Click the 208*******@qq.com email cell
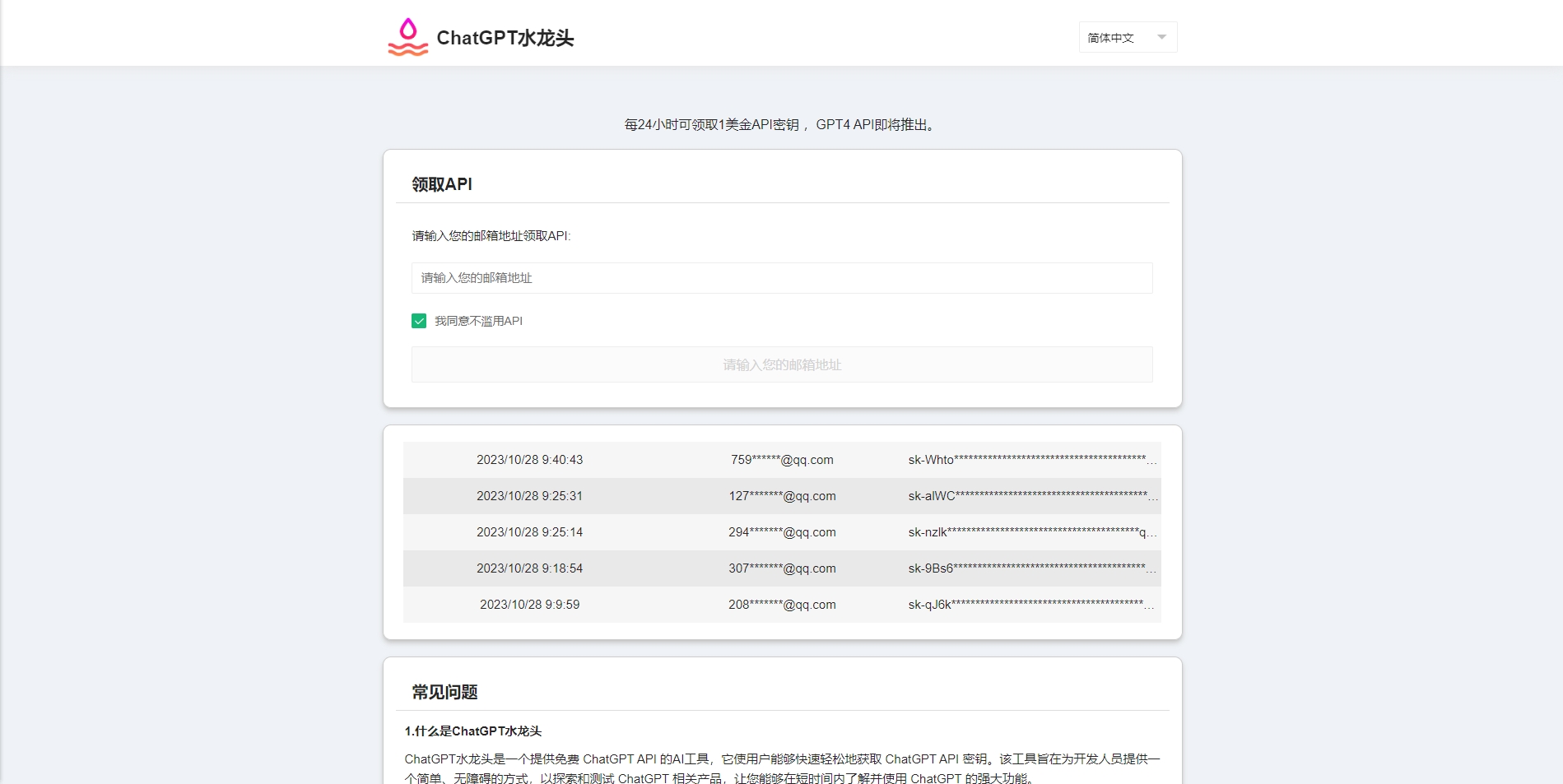The height and width of the screenshot is (784, 1563). coord(782,605)
